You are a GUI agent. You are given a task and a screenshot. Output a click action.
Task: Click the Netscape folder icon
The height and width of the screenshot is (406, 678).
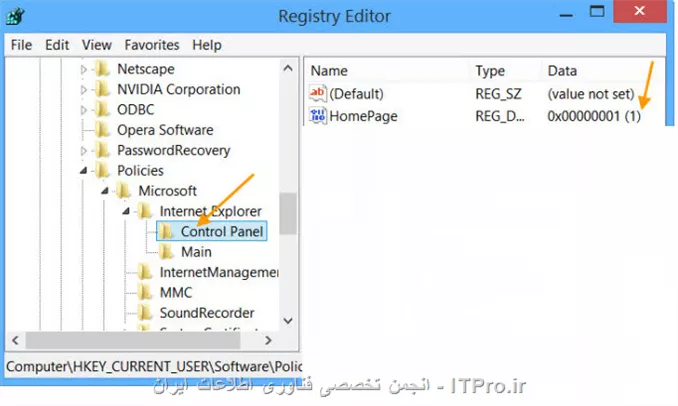102,69
